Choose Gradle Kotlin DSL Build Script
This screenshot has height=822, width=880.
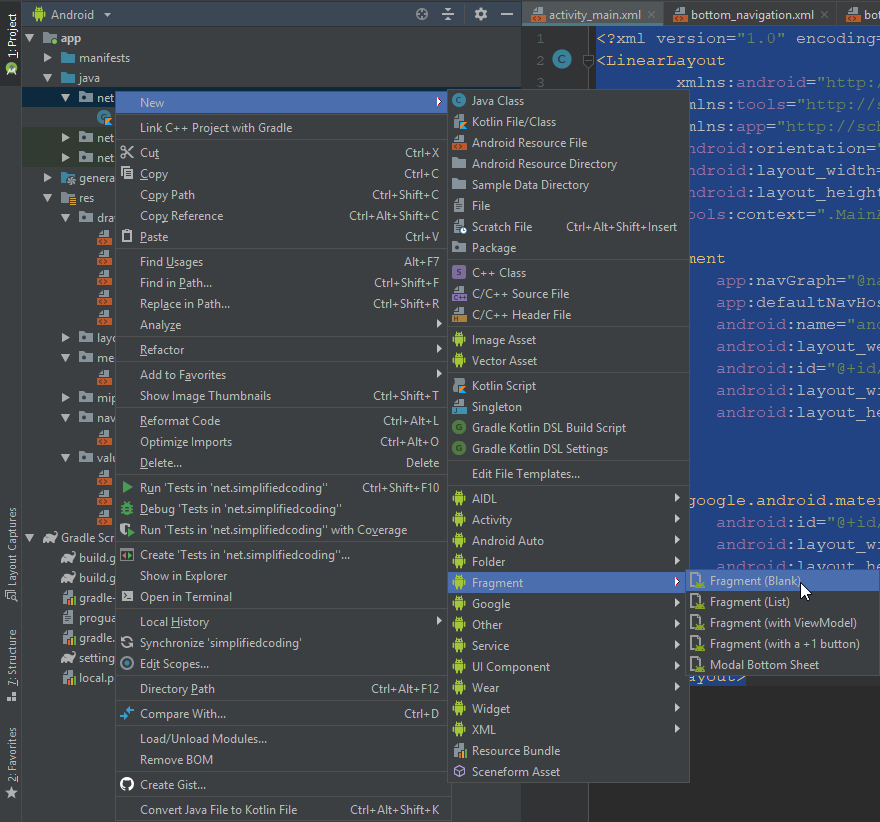tap(569, 428)
